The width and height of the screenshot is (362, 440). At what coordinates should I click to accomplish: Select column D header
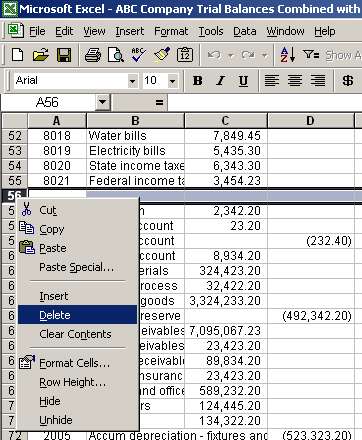310,121
